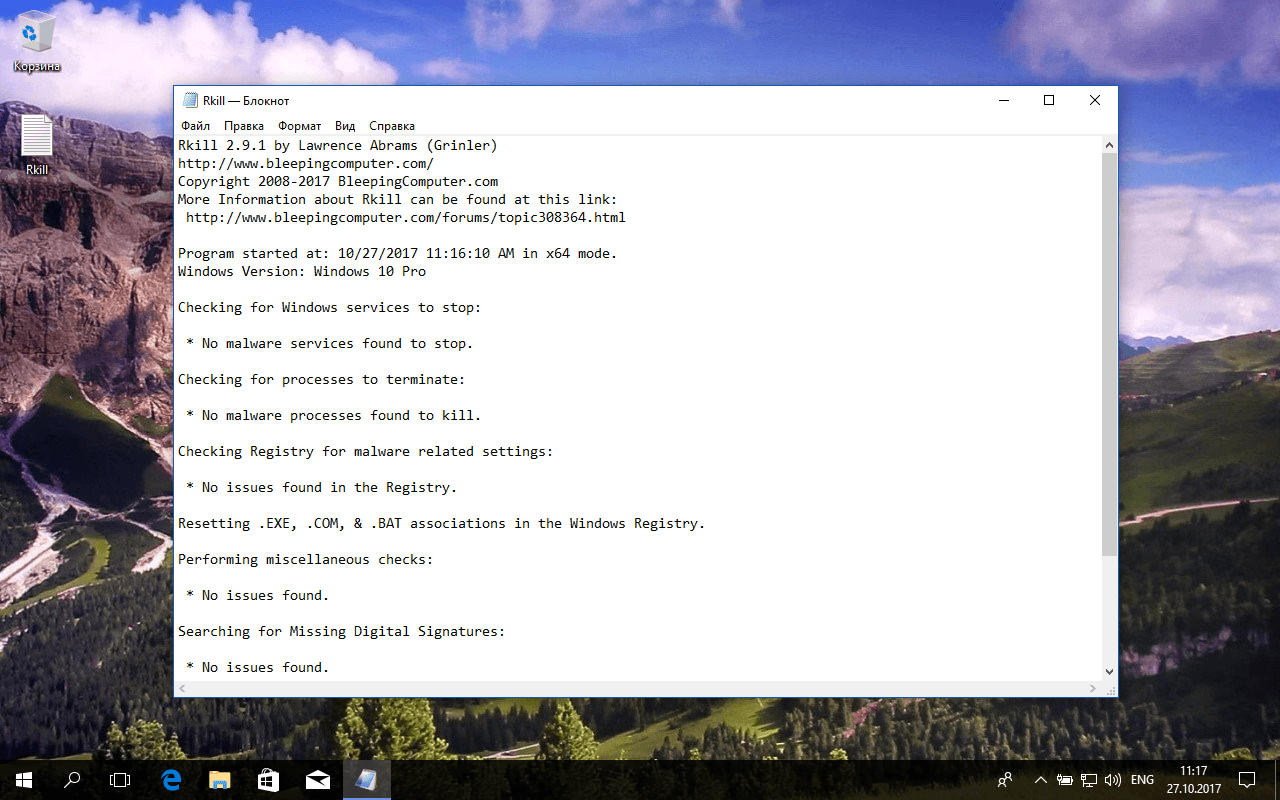This screenshot has width=1280, height=800.
Task: Click the line "Rkill 2.9.1 by Lawrence Abrams (Grinler)"
Action: pos(338,145)
